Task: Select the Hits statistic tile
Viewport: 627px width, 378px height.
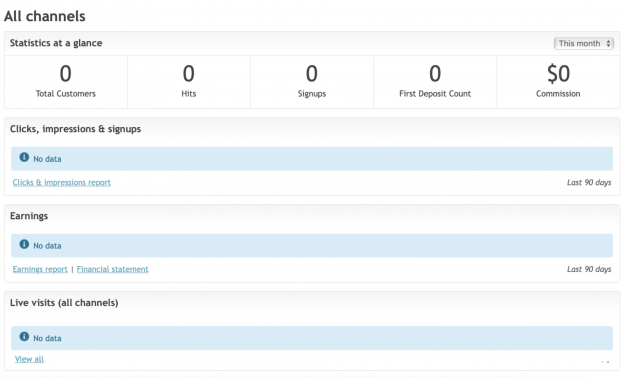Action: click(189, 82)
